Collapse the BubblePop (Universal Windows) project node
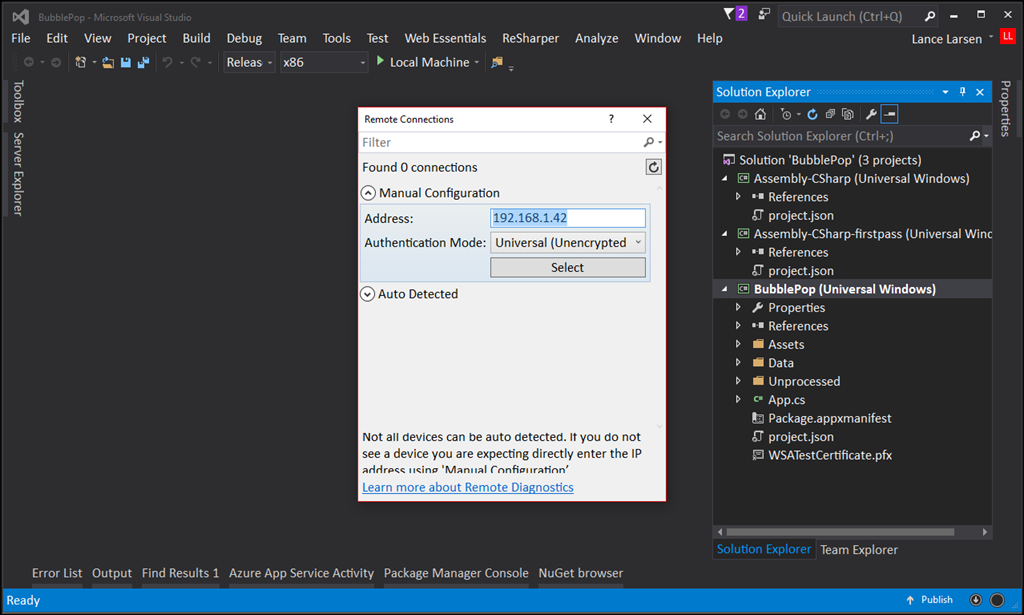The height and width of the screenshot is (615, 1024). coord(725,289)
